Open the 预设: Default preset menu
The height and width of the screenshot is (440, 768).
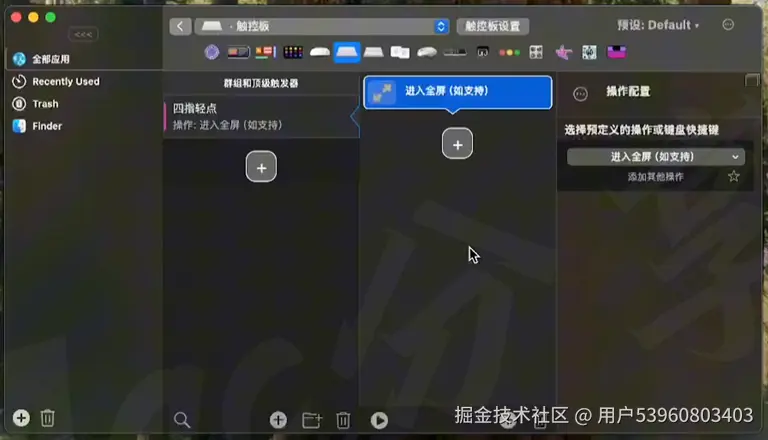click(x=658, y=25)
